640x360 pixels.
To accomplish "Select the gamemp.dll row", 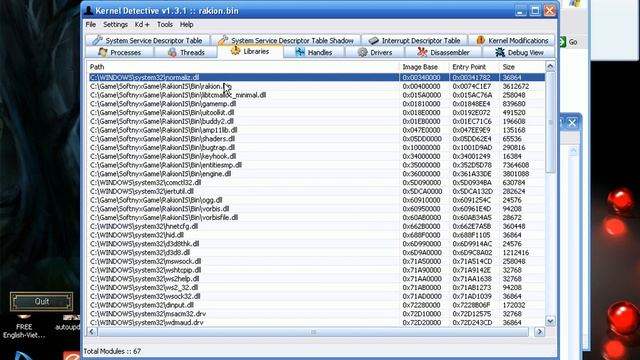I will point(317,104).
